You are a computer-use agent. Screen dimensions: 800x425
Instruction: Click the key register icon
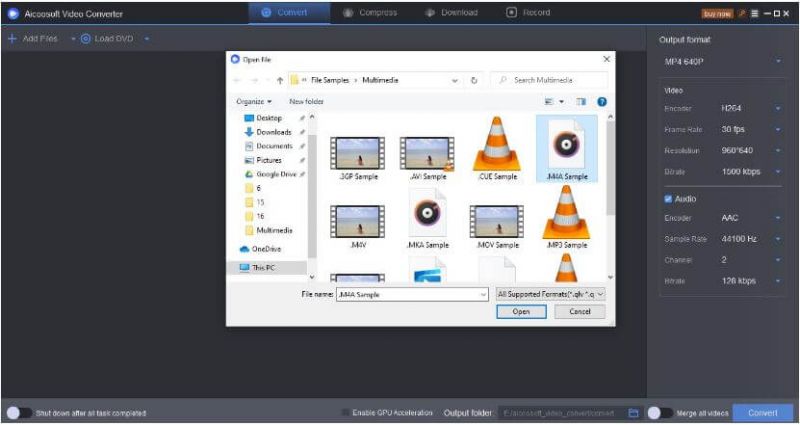pyautogui.click(x=741, y=14)
